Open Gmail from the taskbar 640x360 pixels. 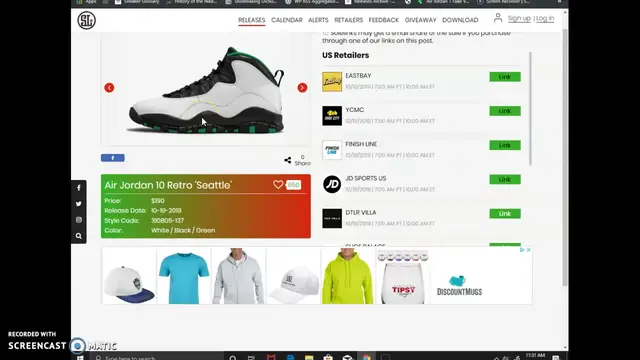(x=271, y=358)
